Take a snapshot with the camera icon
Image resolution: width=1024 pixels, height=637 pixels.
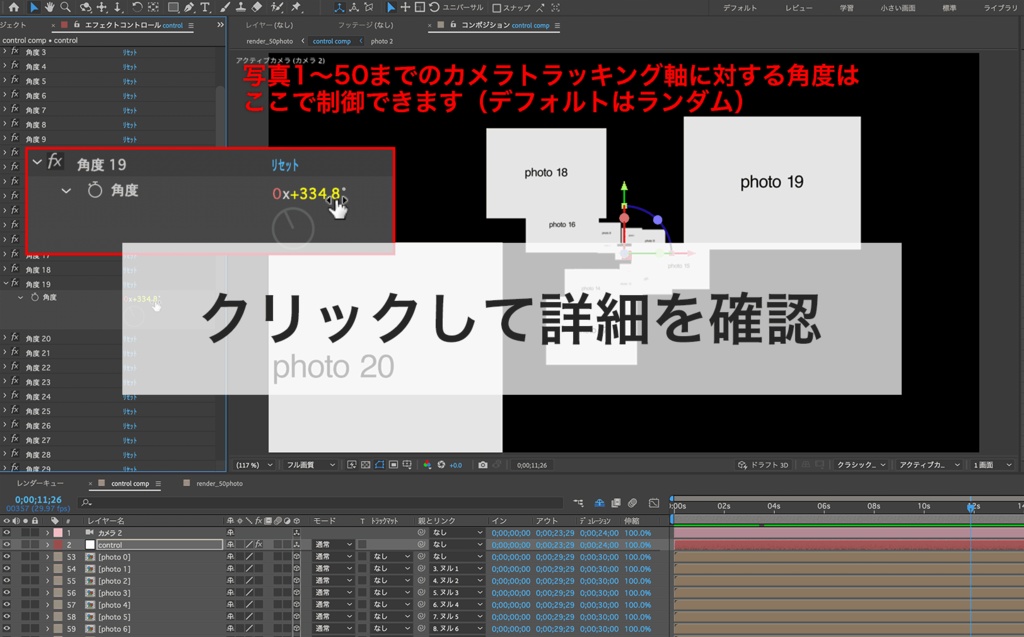[483, 464]
